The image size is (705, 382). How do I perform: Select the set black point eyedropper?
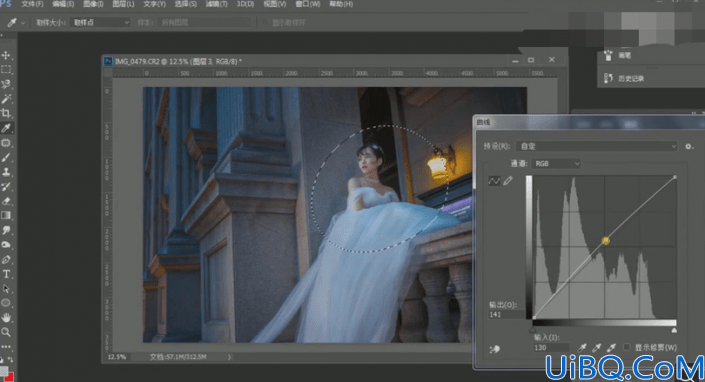582,347
